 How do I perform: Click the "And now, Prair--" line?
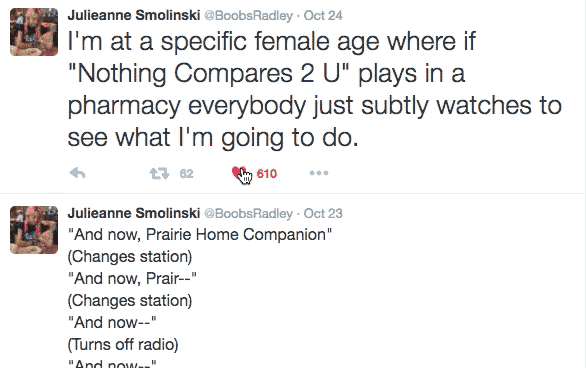tap(132, 278)
